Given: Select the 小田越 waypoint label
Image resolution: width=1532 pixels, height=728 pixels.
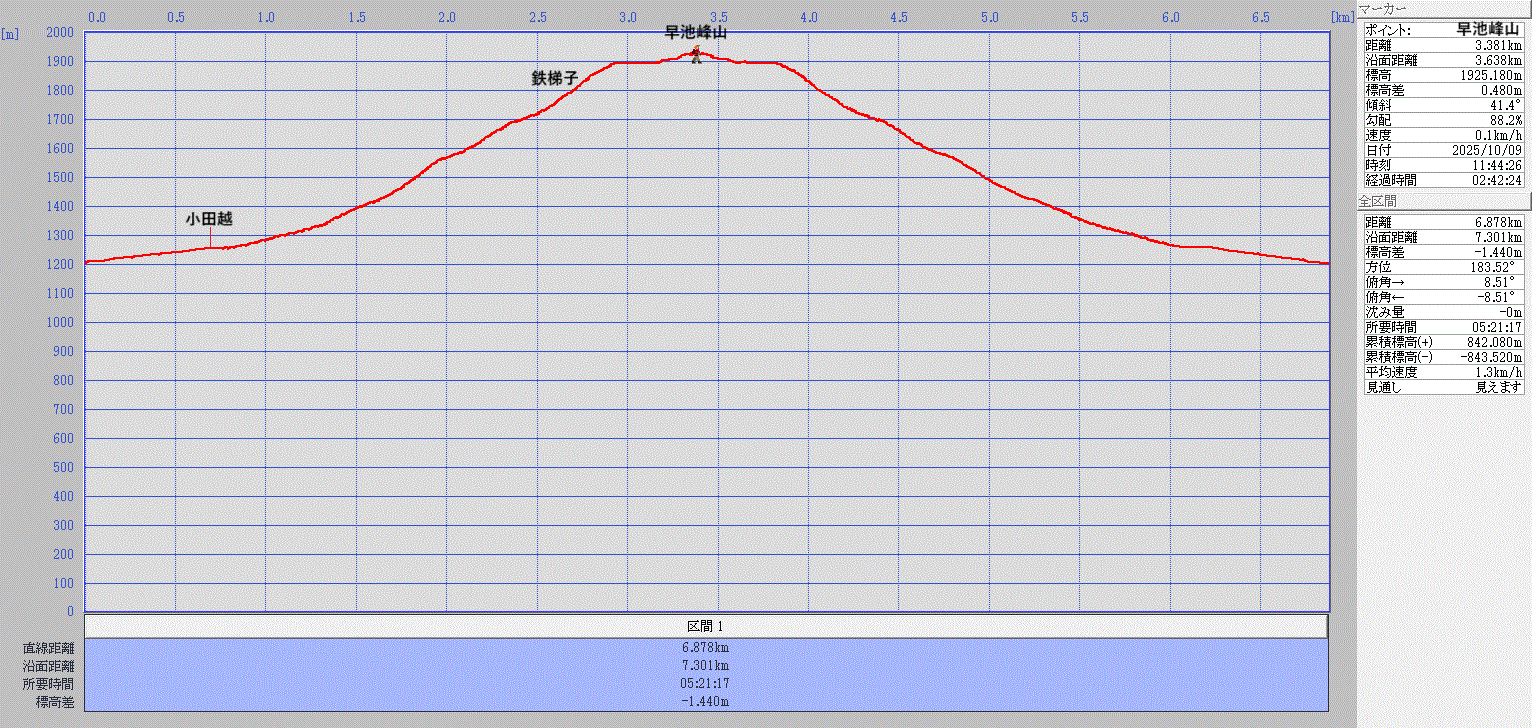Looking at the screenshot, I should coord(208,218).
